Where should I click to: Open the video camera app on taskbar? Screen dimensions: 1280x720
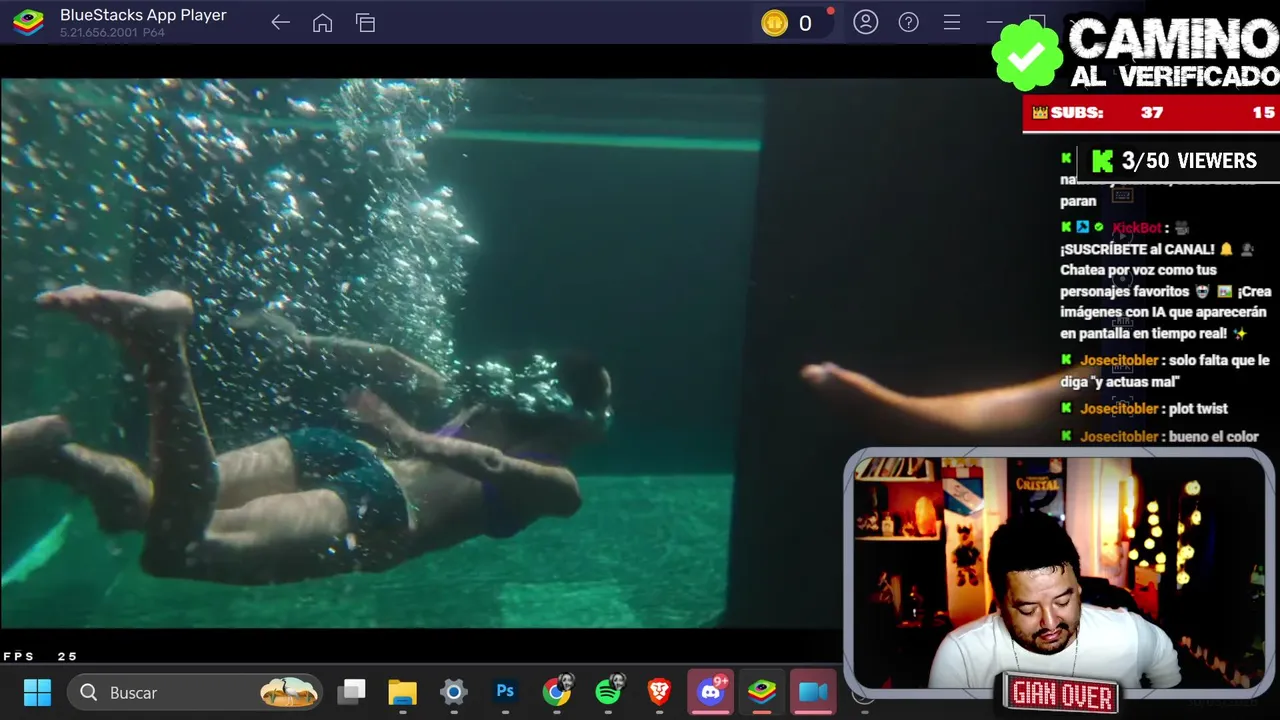pyautogui.click(x=813, y=692)
